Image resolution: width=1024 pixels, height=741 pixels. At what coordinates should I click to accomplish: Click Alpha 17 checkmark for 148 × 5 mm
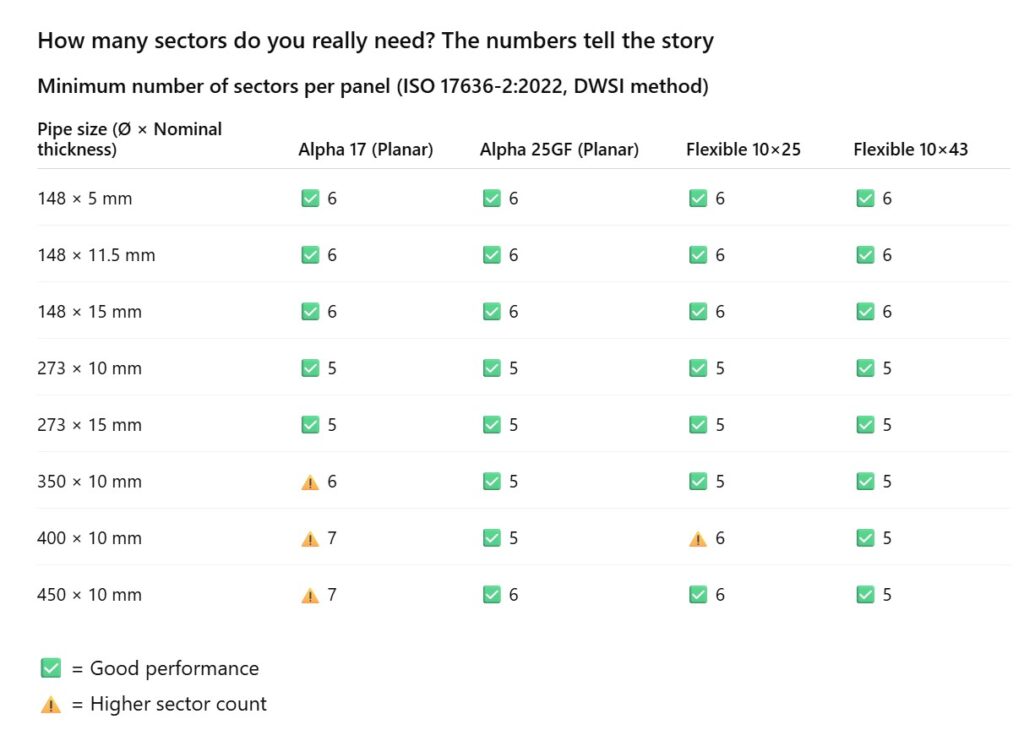click(x=310, y=199)
